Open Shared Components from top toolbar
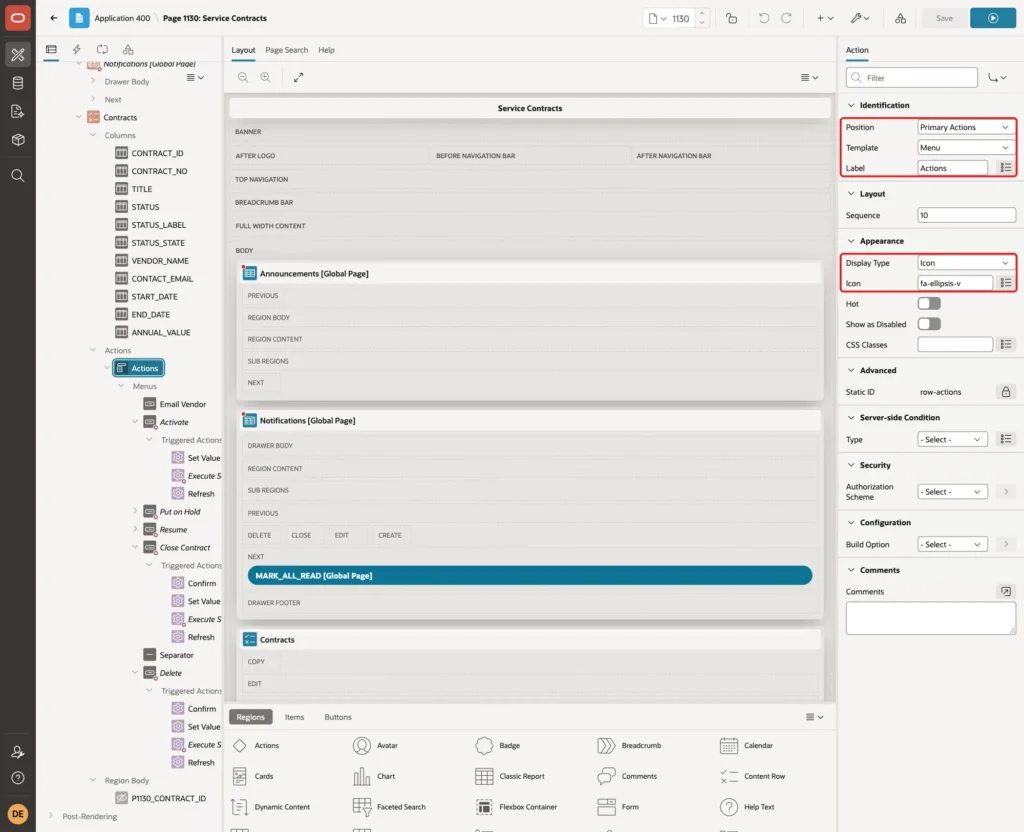Screen dimensions: 1024x832 pyautogui.click(x=900, y=18)
